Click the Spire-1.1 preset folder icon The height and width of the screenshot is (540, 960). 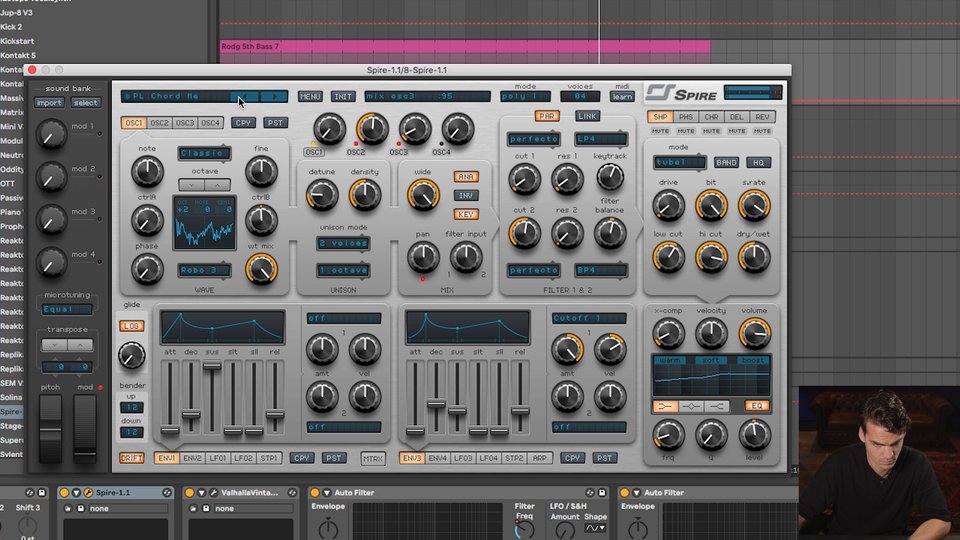[68, 508]
